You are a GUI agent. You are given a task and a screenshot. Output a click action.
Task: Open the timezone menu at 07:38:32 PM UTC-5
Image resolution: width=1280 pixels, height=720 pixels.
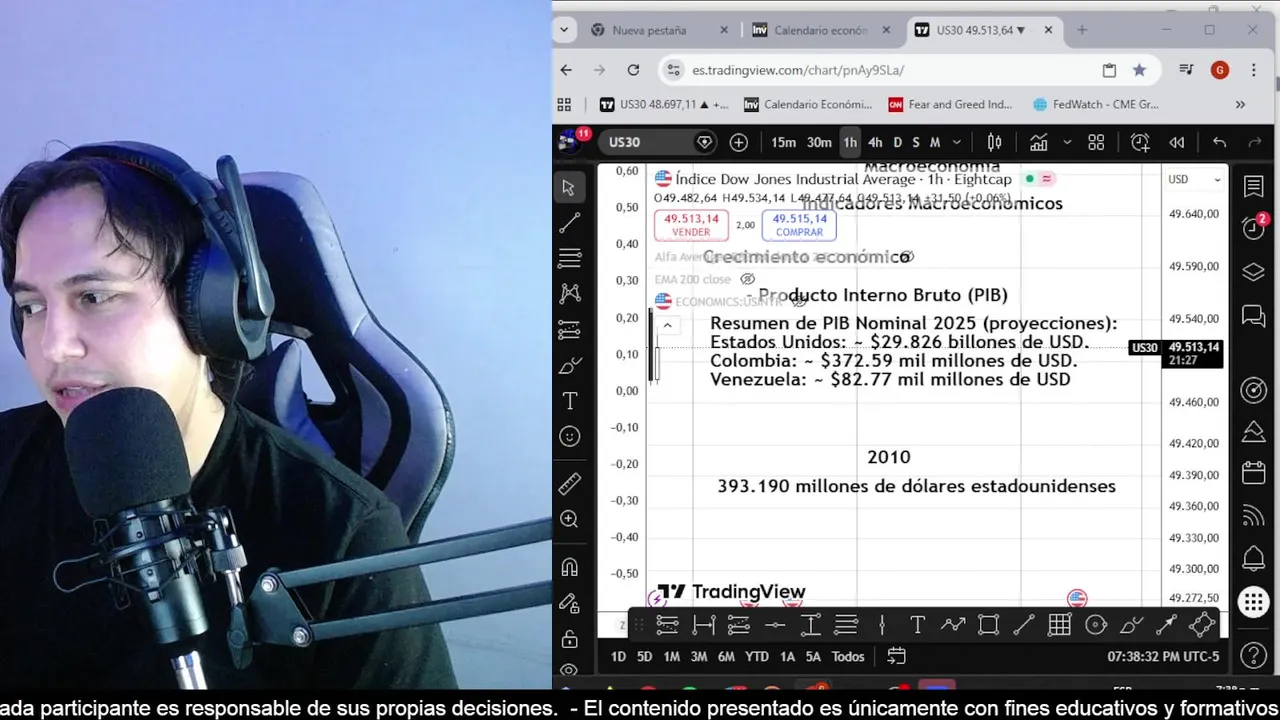1163,656
